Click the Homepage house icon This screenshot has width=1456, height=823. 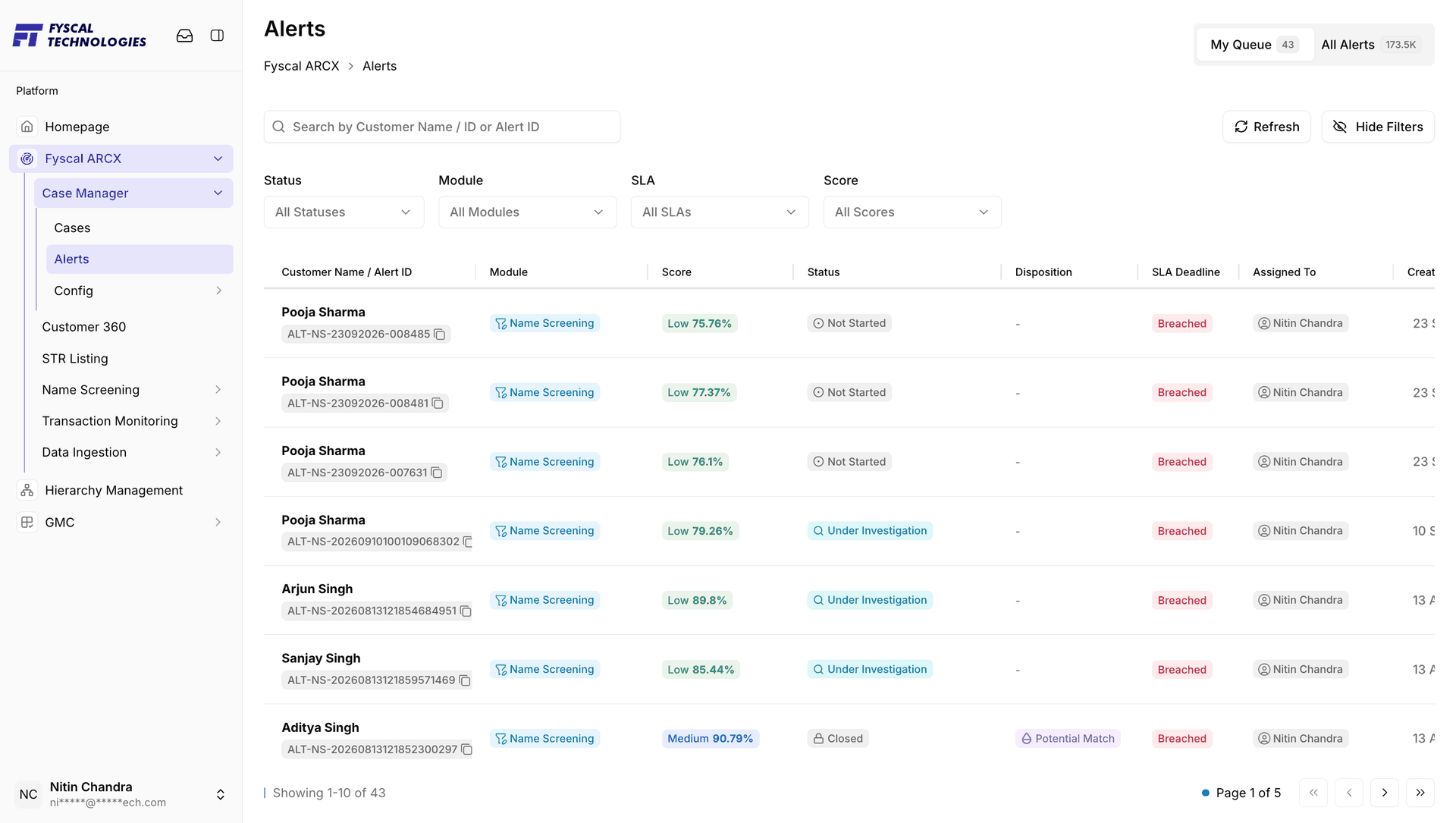27,127
